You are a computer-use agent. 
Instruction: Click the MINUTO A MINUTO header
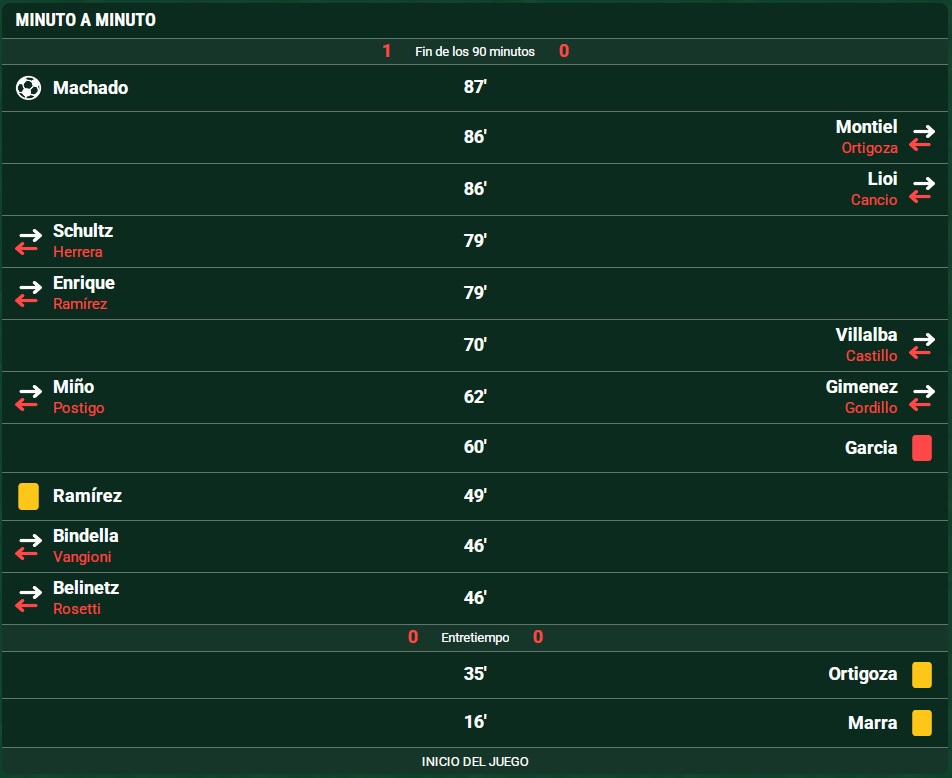pyautogui.click(x=86, y=20)
